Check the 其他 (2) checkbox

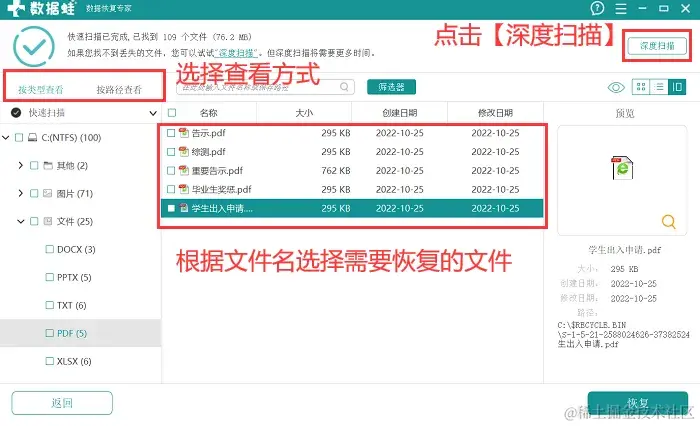34,166
